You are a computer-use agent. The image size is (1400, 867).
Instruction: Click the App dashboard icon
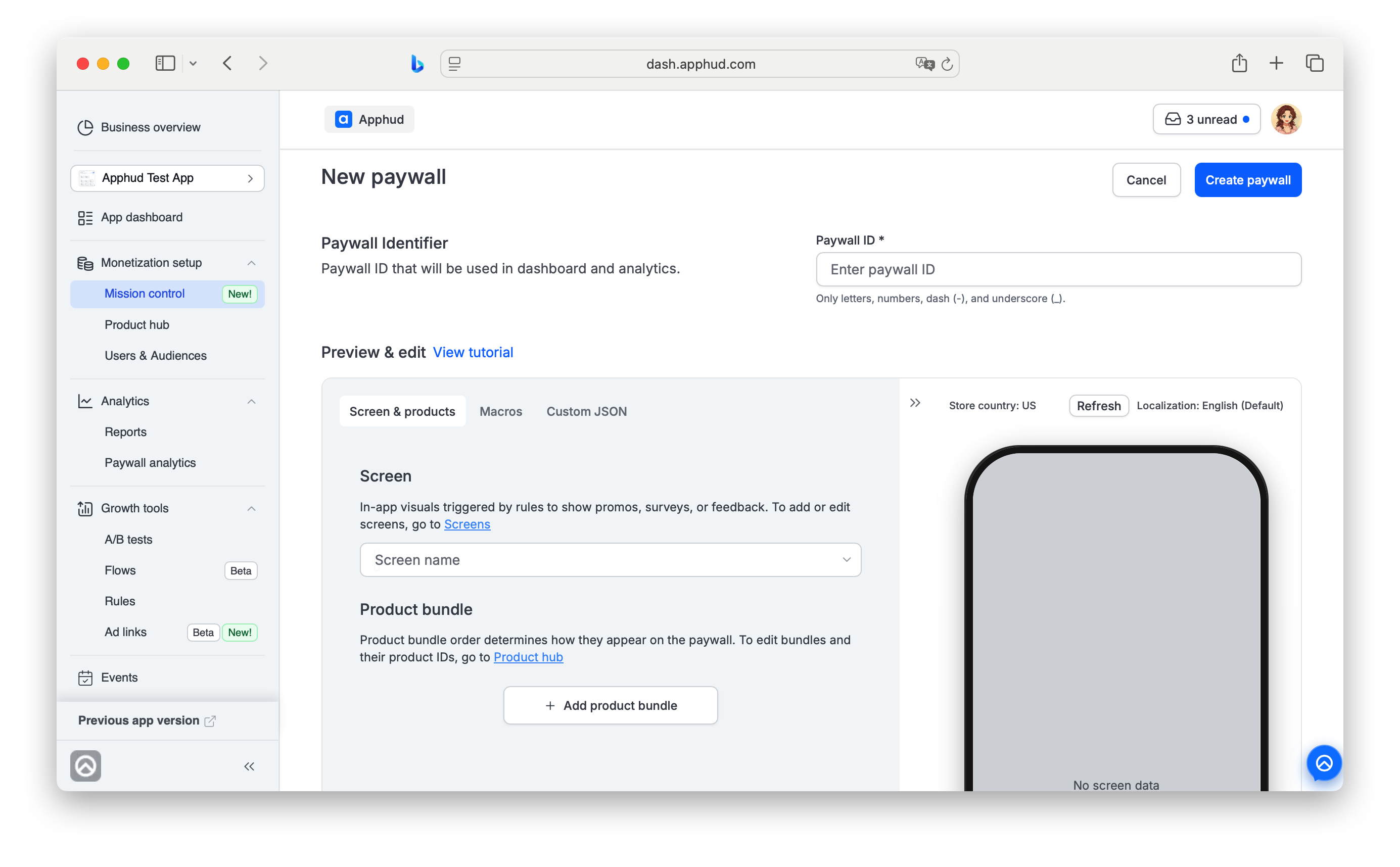pos(85,218)
